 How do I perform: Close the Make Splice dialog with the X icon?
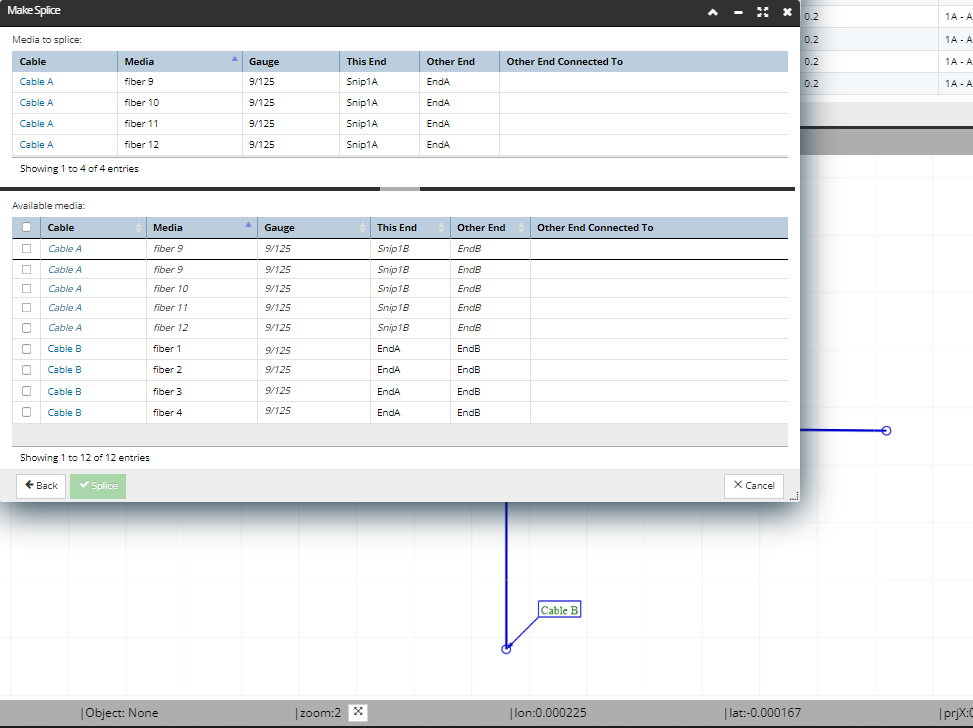tap(787, 12)
